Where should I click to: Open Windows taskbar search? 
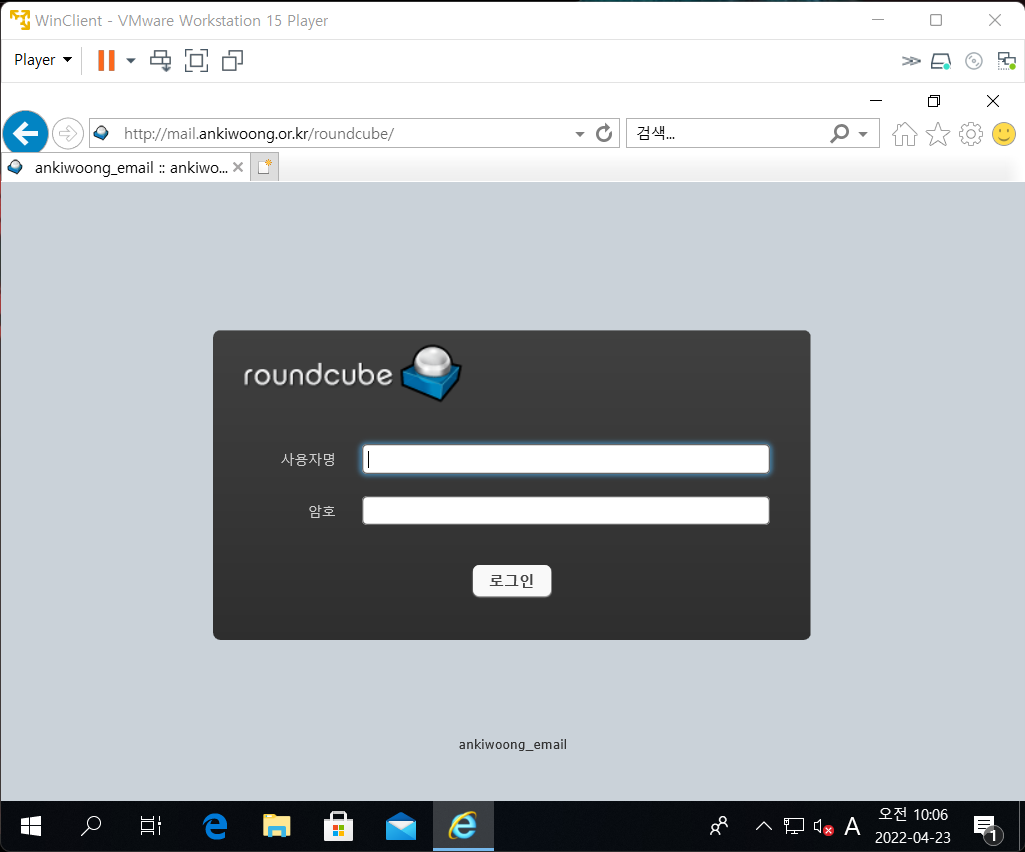point(91,826)
